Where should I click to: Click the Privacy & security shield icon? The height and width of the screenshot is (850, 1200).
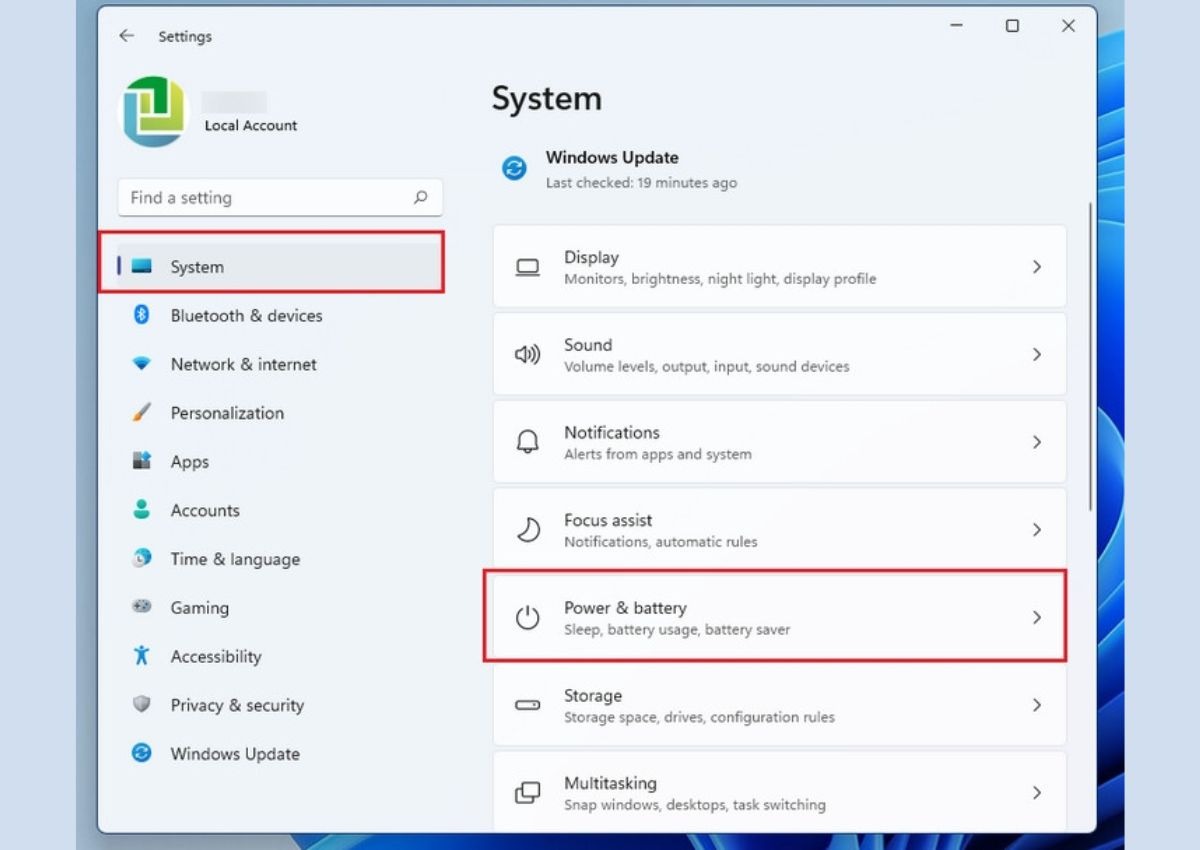(x=142, y=704)
